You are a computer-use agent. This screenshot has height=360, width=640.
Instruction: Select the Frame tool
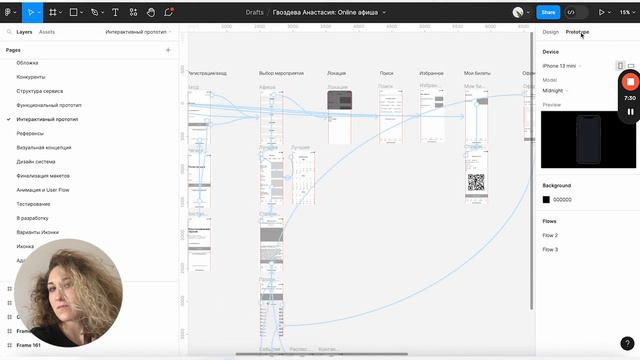point(53,12)
